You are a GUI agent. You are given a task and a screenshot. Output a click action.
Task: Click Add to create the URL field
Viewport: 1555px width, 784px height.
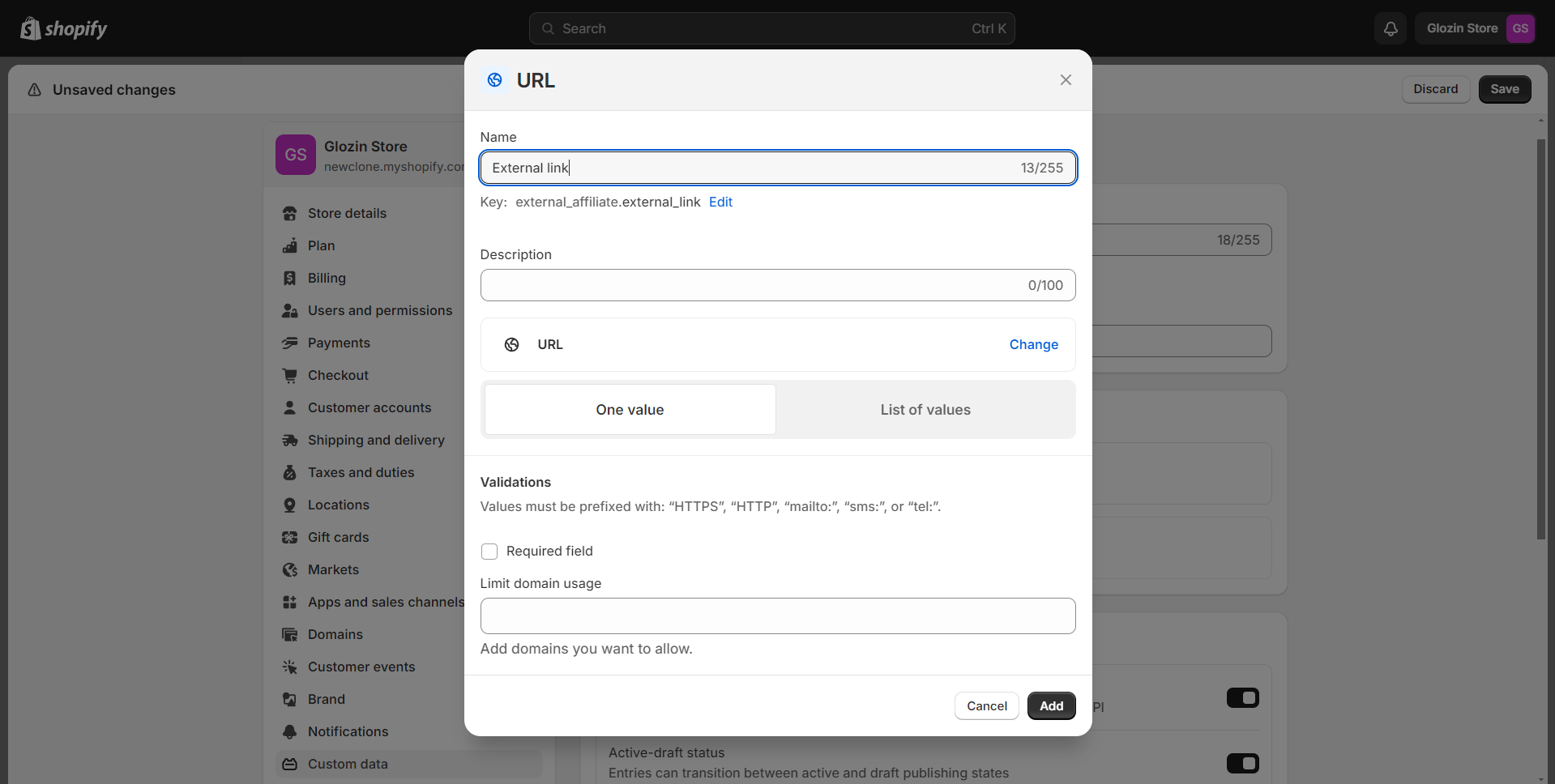[x=1051, y=706]
